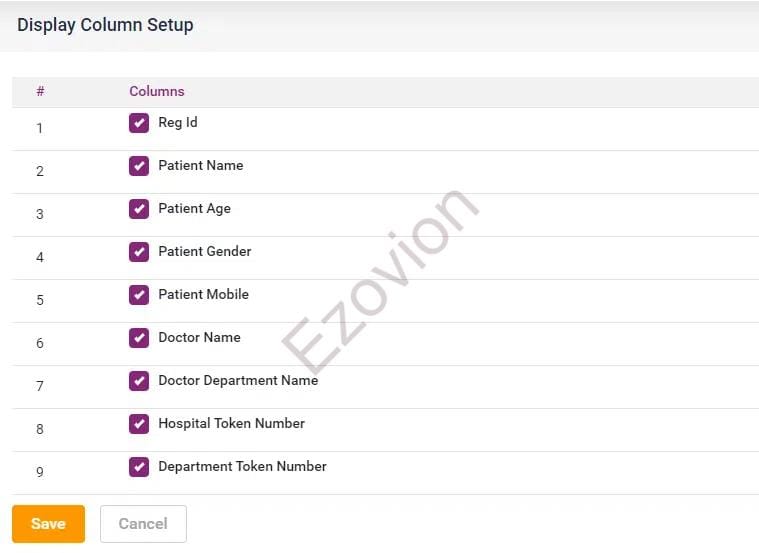The image size is (759, 553).
Task: Uncheck the Doctor Name checkbox
Action: pyautogui.click(x=139, y=338)
